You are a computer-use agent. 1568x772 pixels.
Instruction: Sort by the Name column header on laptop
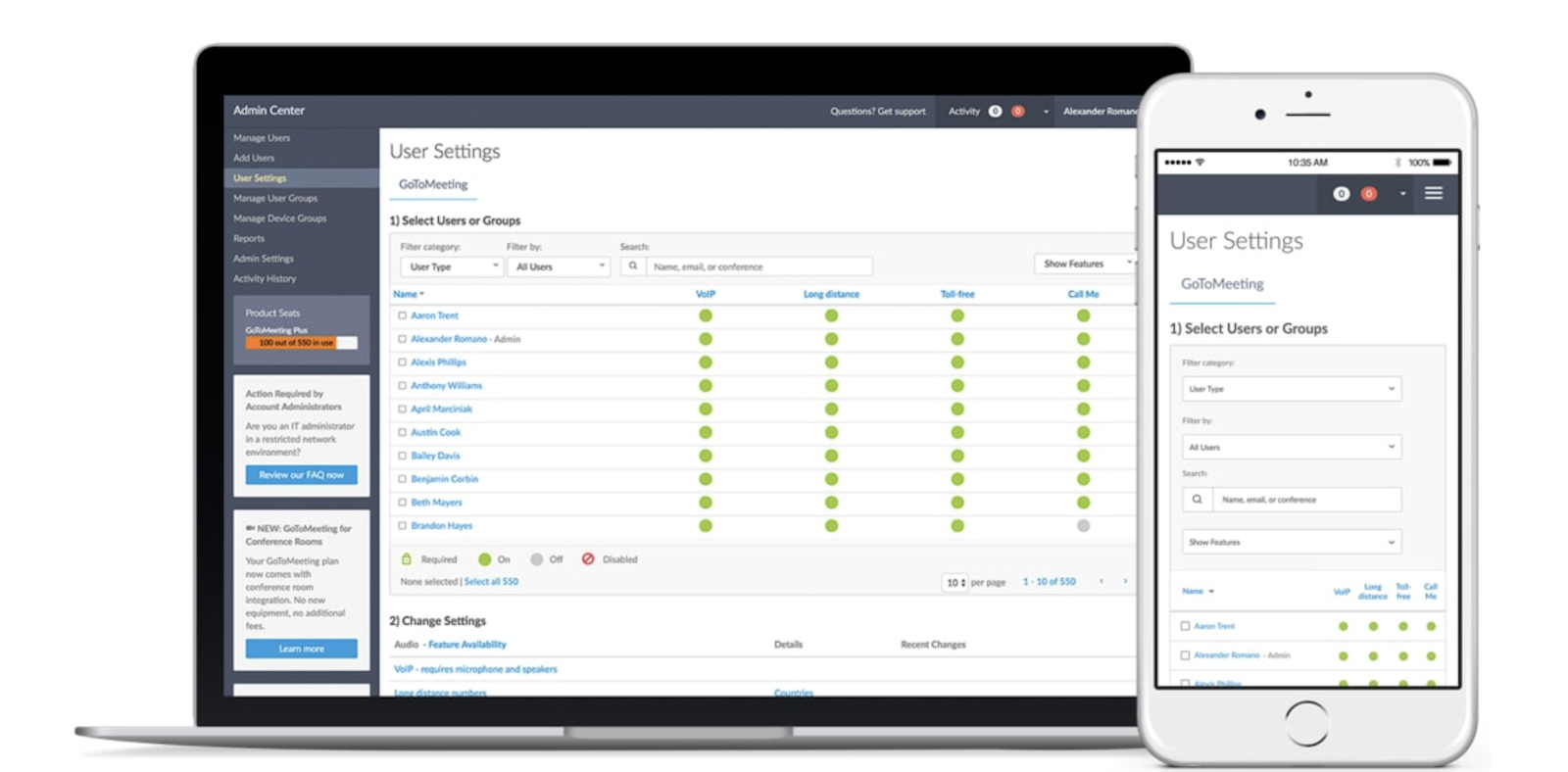point(408,294)
